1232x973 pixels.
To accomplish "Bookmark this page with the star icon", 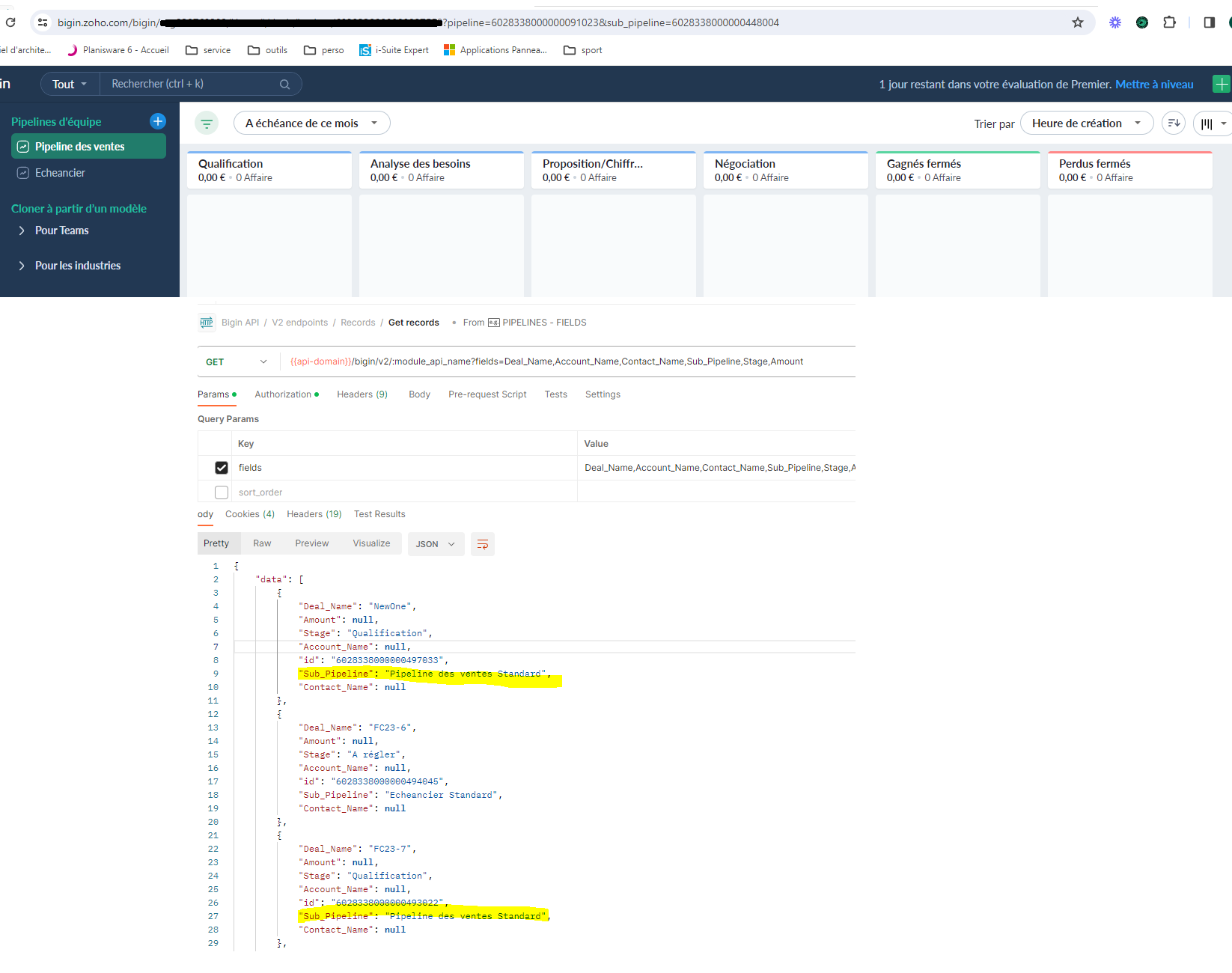I will click(1078, 22).
